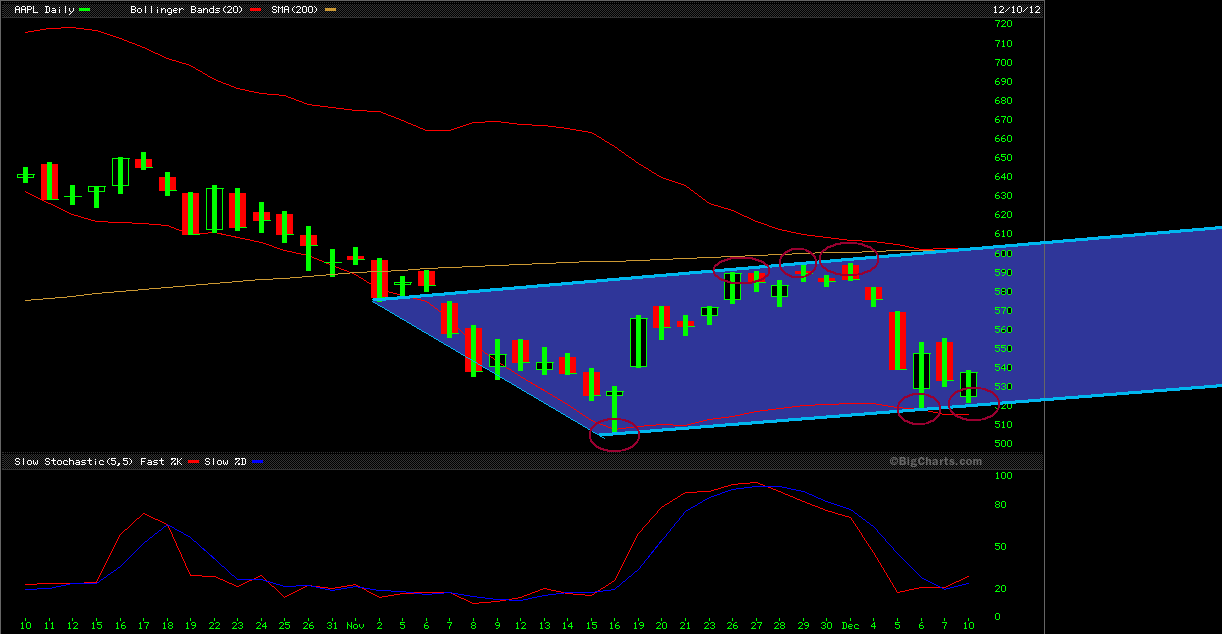Click the 100 stochastic scale label
Viewport: 1222px width, 634px height.
tap(1003, 476)
